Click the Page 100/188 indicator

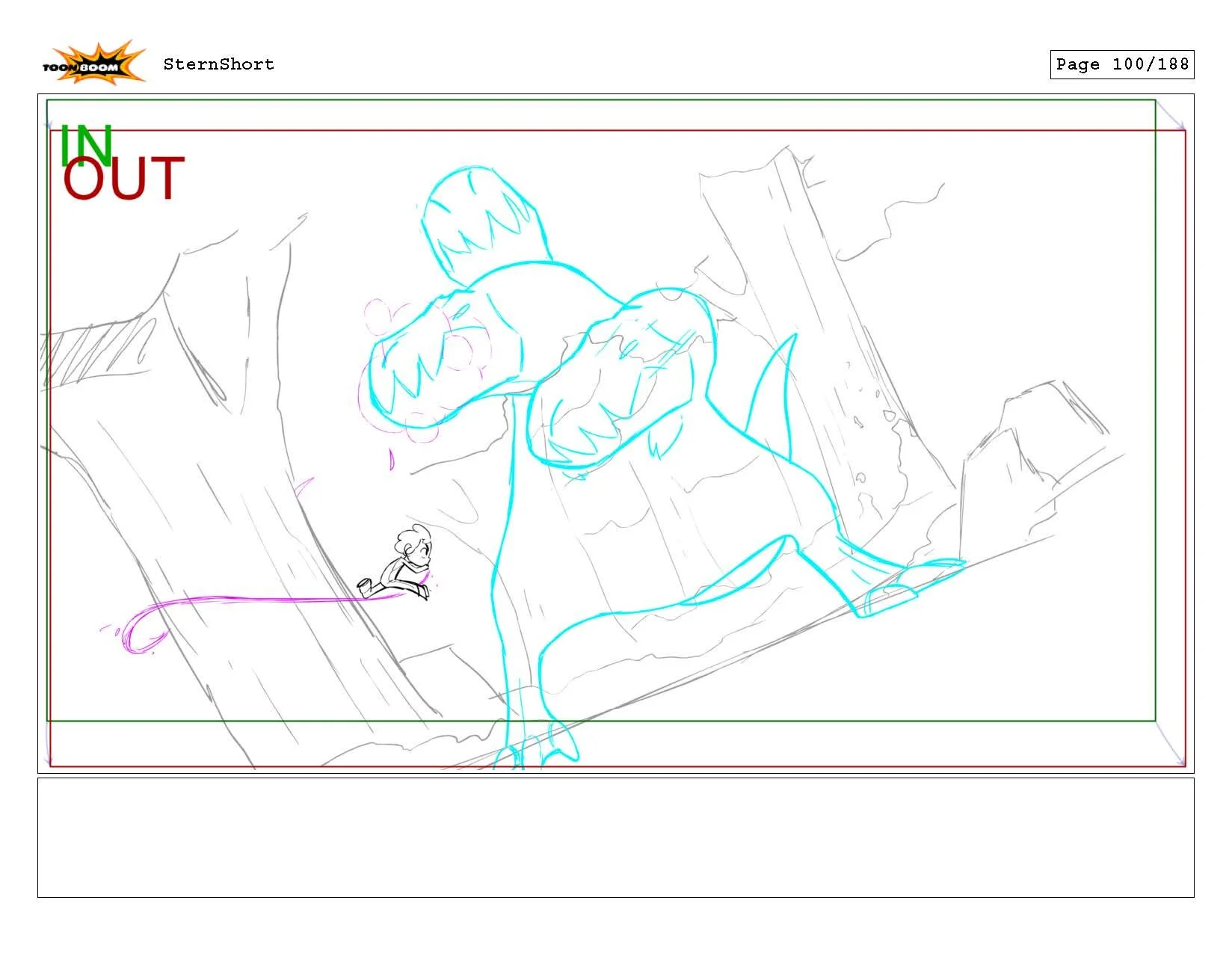coord(1123,64)
